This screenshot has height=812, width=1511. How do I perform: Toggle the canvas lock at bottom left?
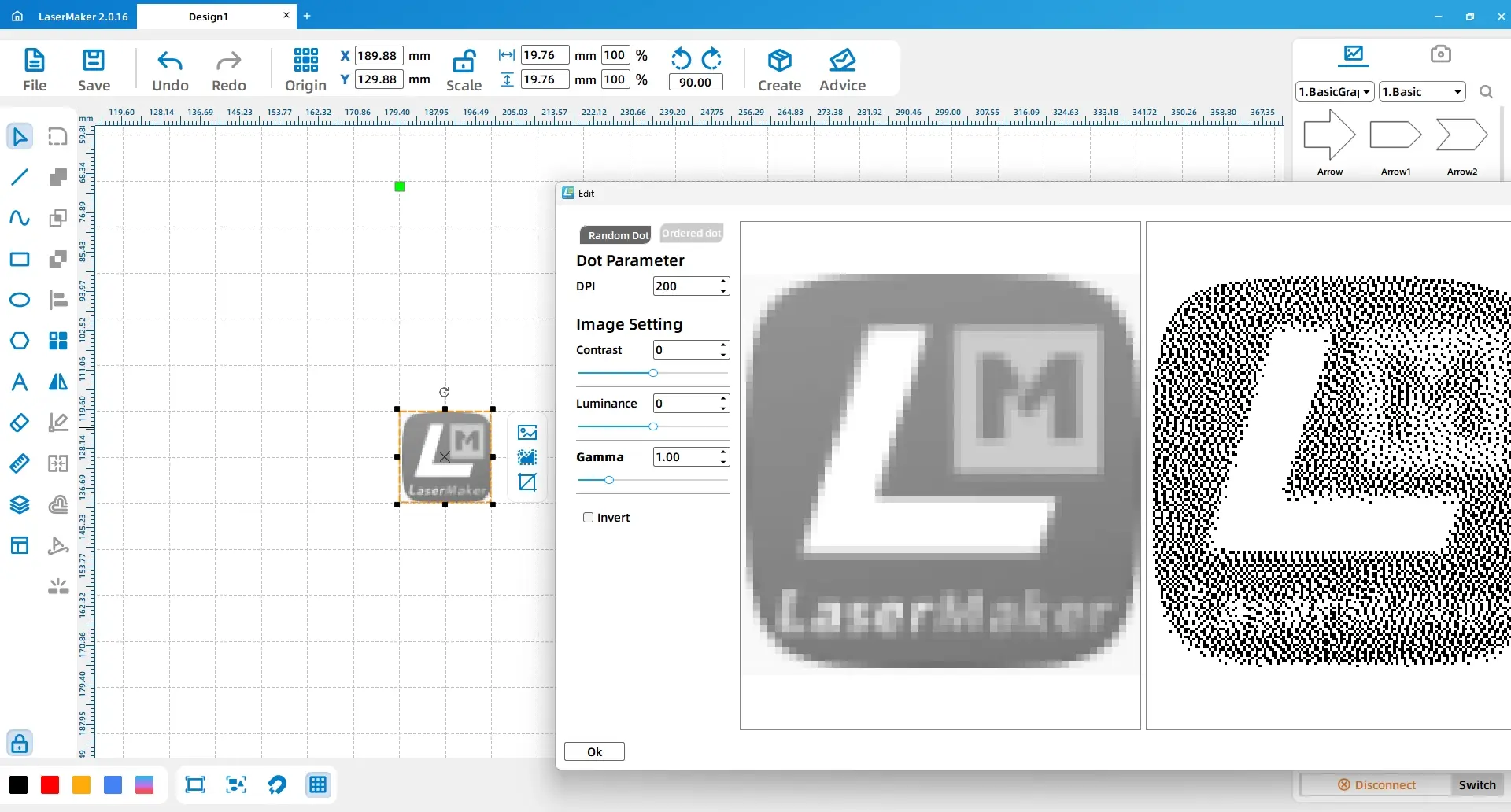click(20, 743)
